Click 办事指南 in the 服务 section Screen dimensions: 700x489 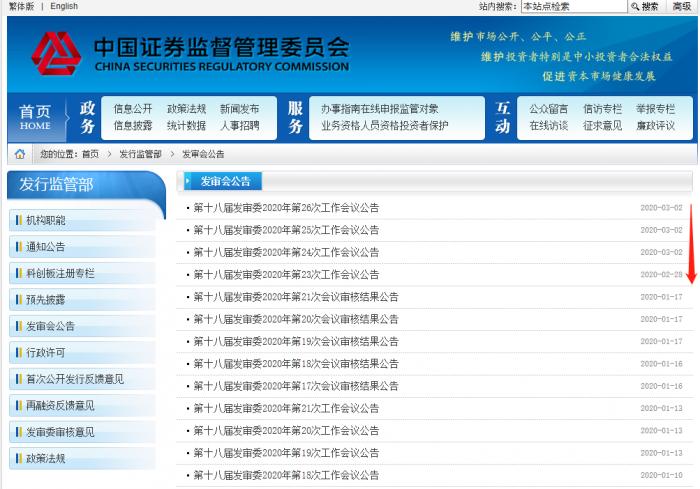pyautogui.click(x=340, y=109)
